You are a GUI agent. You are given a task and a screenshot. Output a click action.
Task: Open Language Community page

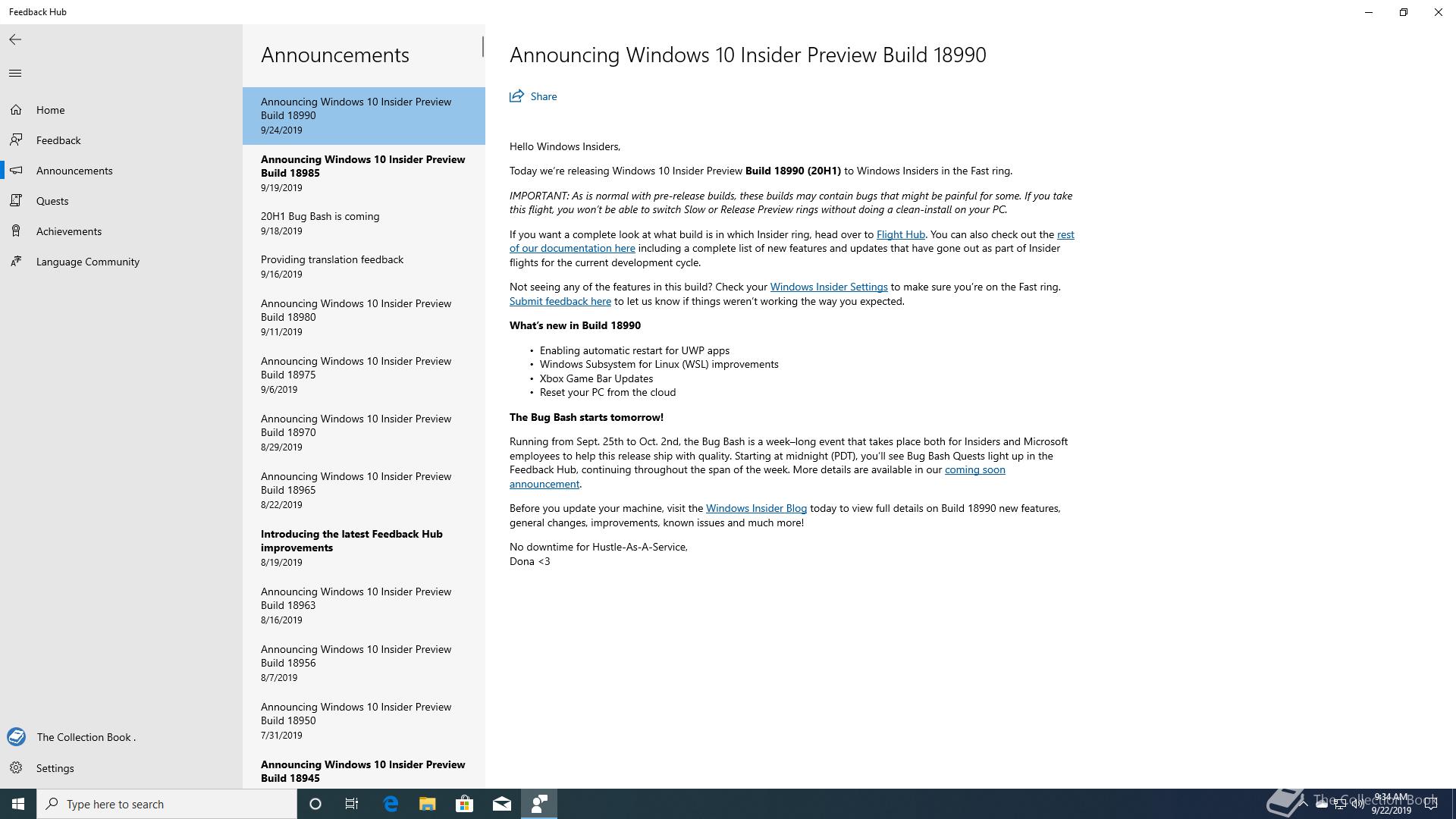click(121, 262)
